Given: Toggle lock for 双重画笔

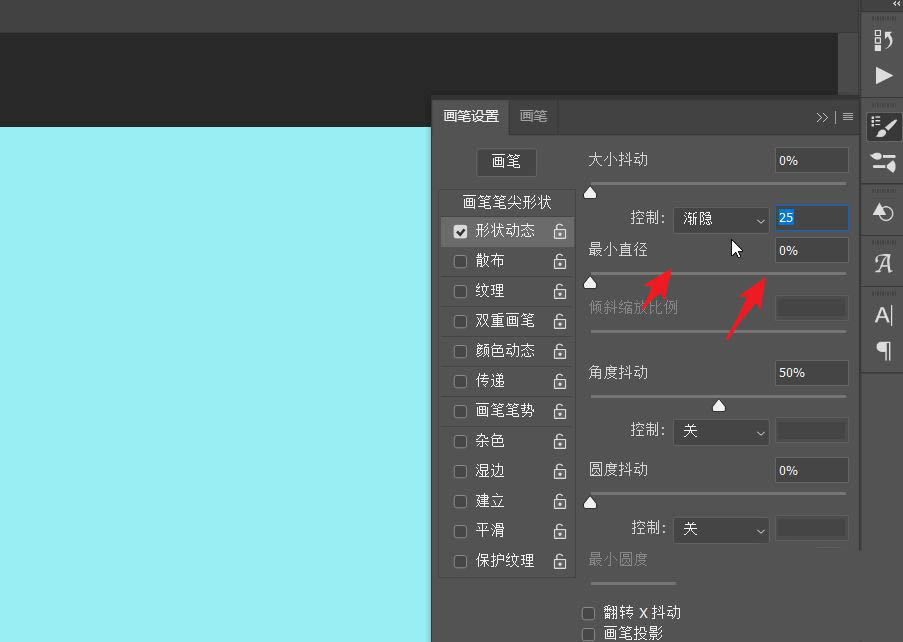Looking at the screenshot, I should click(x=560, y=321).
